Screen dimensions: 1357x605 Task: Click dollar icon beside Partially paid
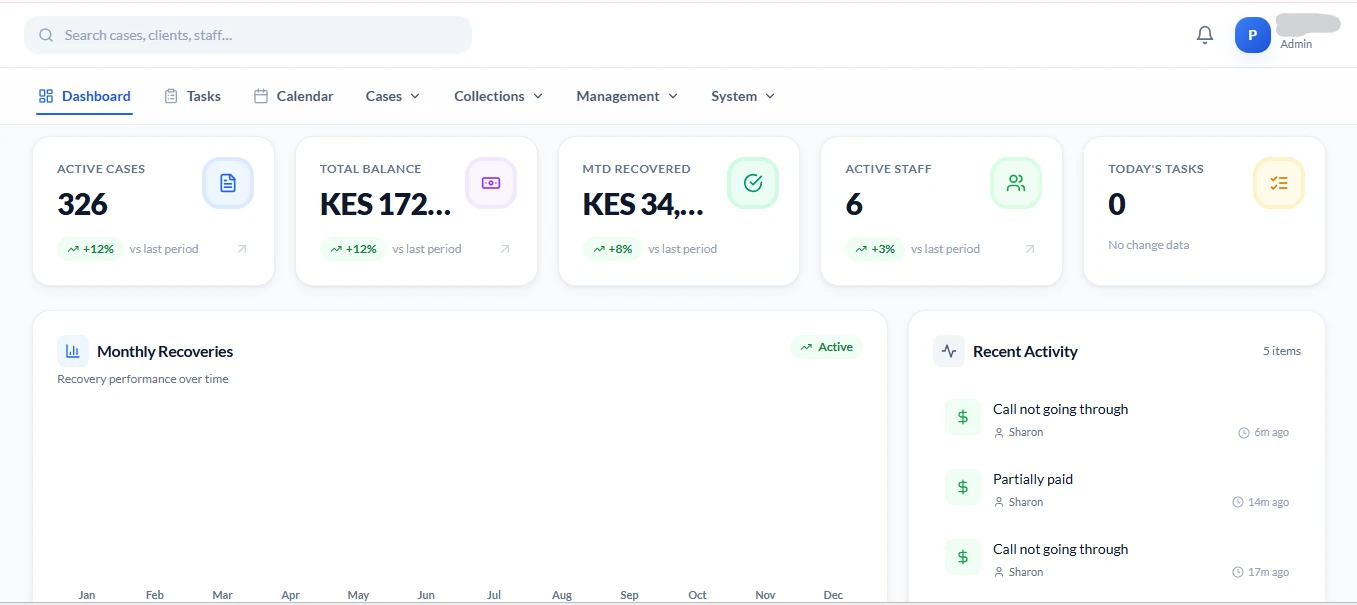pyautogui.click(x=963, y=487)
